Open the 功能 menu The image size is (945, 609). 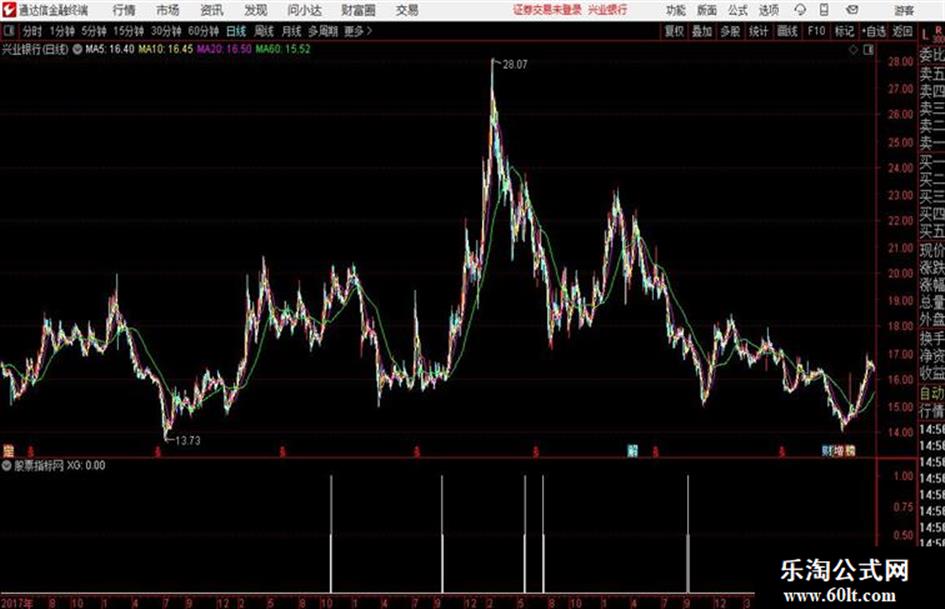(676, 10)
